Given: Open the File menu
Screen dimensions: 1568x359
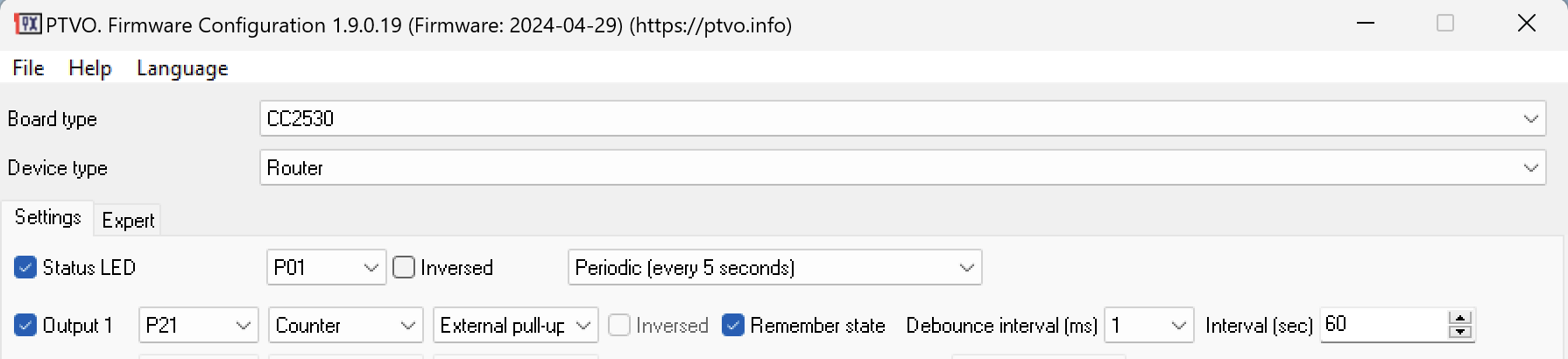Looking at the screenshot, I should coord(28,68).
